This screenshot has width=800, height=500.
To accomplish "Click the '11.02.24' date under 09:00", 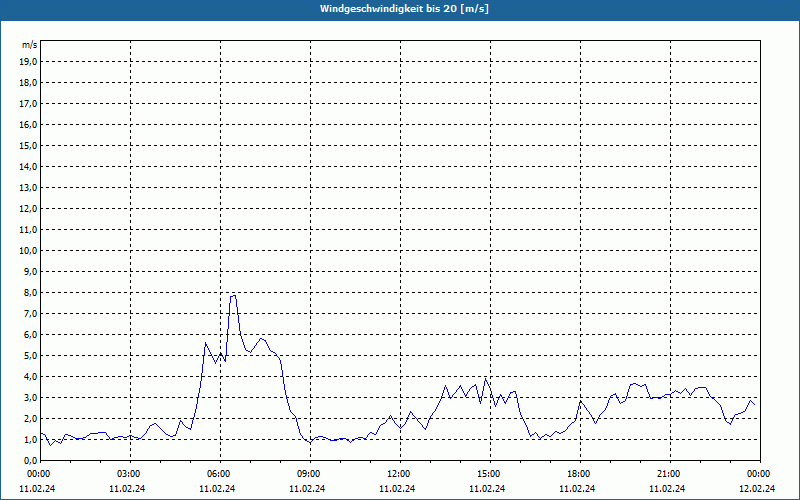I will point(307,489).
